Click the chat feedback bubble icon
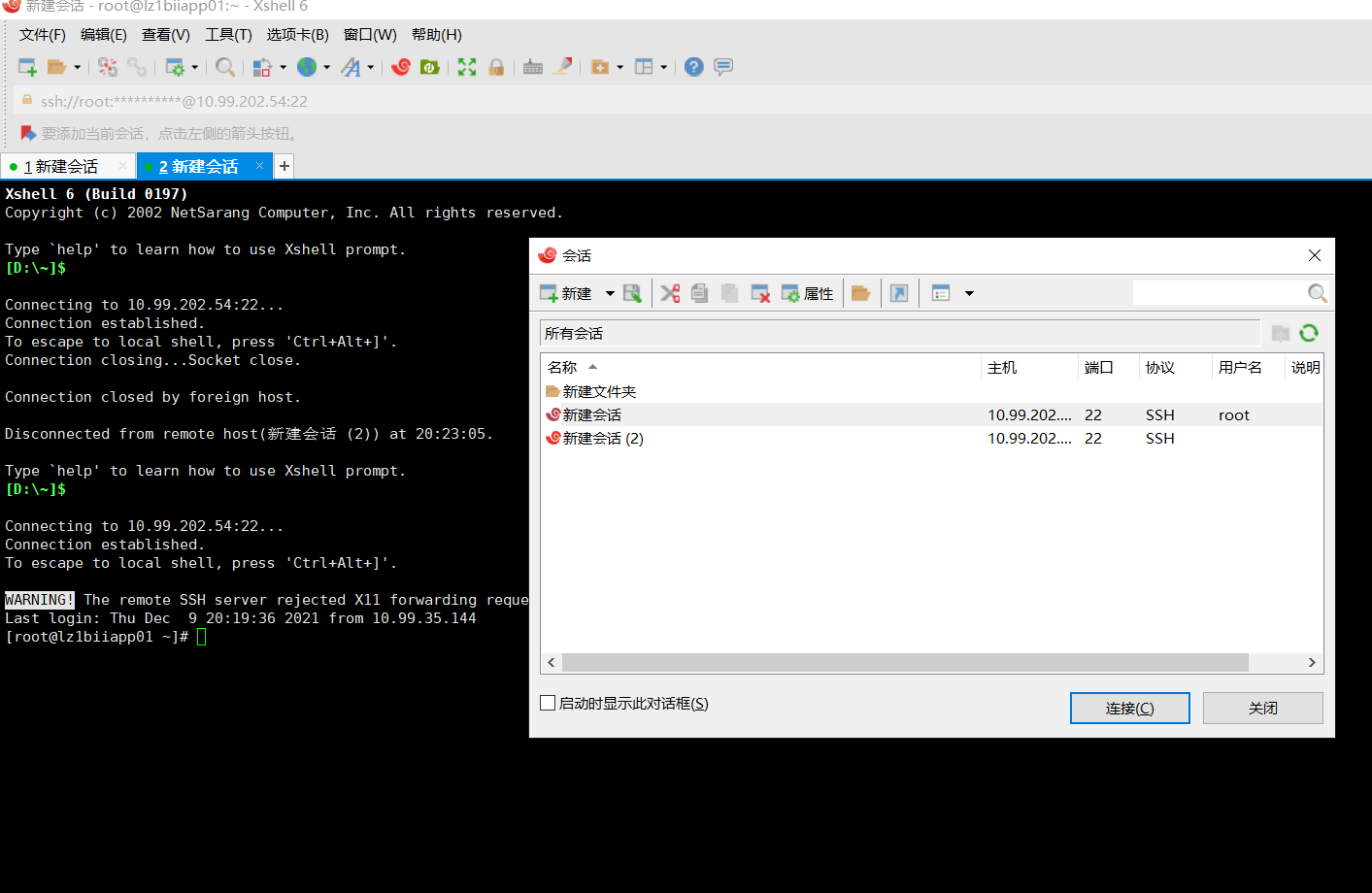 [x=723, y=67]
